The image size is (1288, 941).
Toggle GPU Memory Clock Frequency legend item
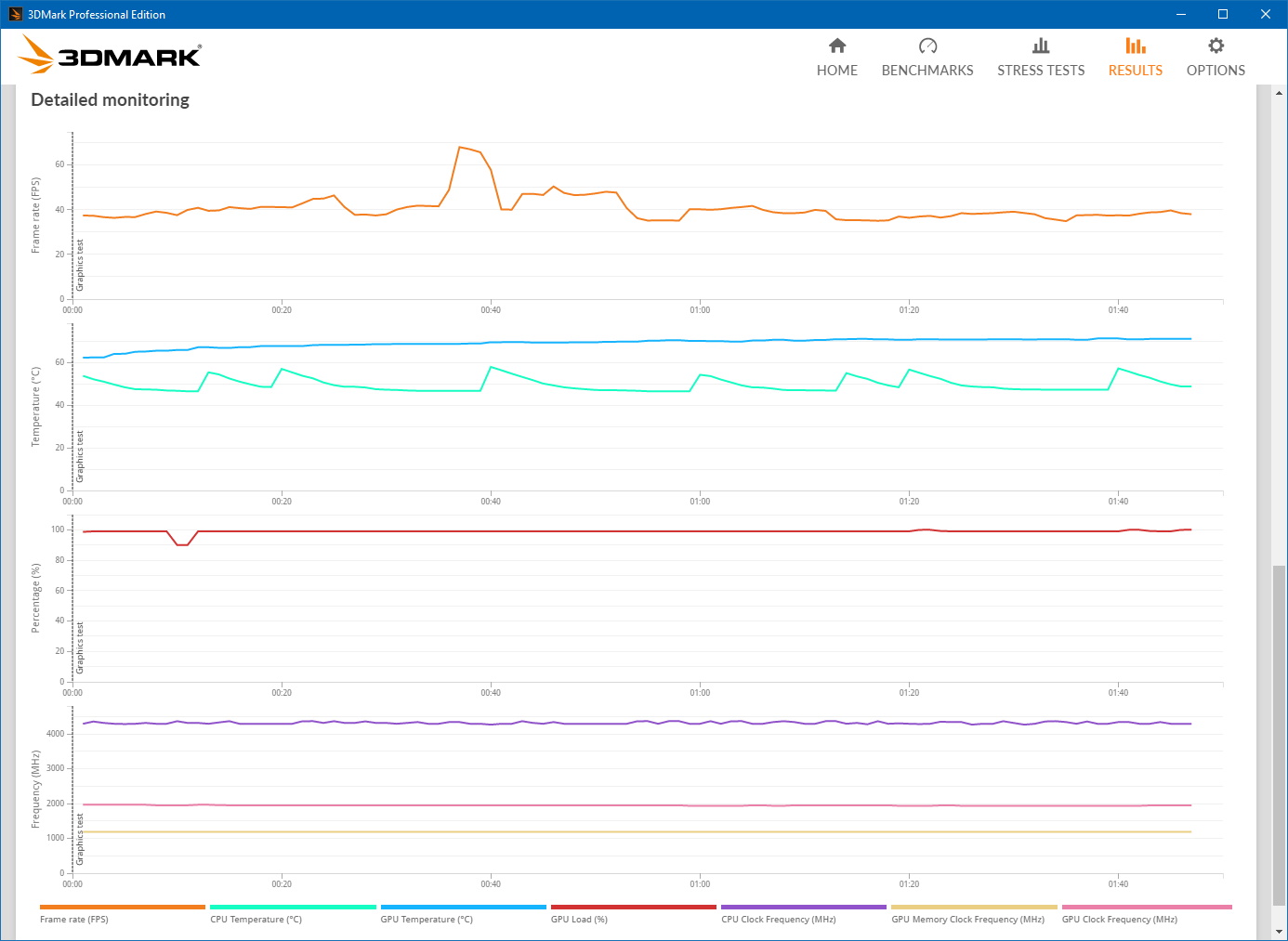click(x=967, y=919)
